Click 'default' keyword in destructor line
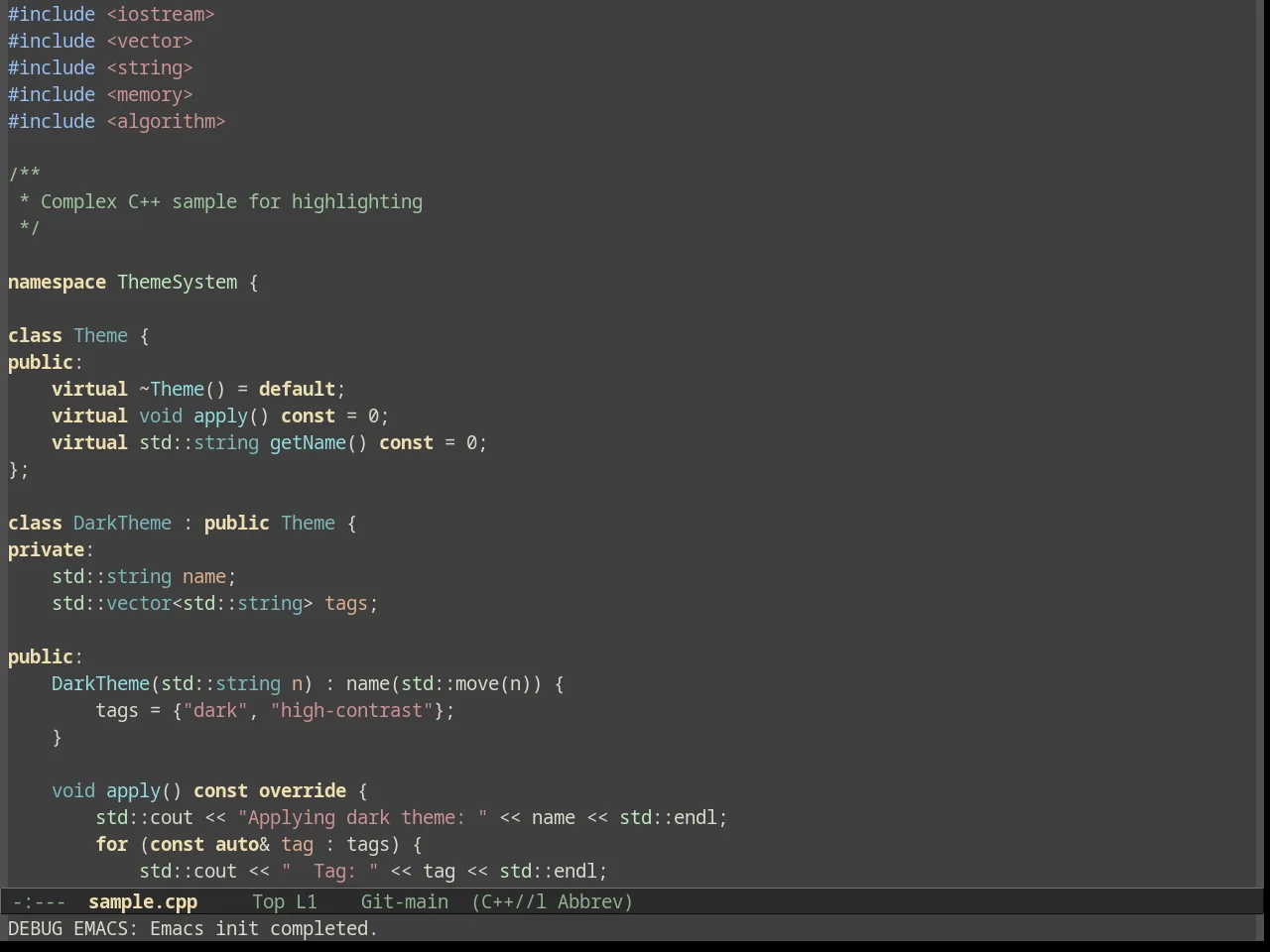The height and width of the screenshot is (952, 1270). click(297, 390)
